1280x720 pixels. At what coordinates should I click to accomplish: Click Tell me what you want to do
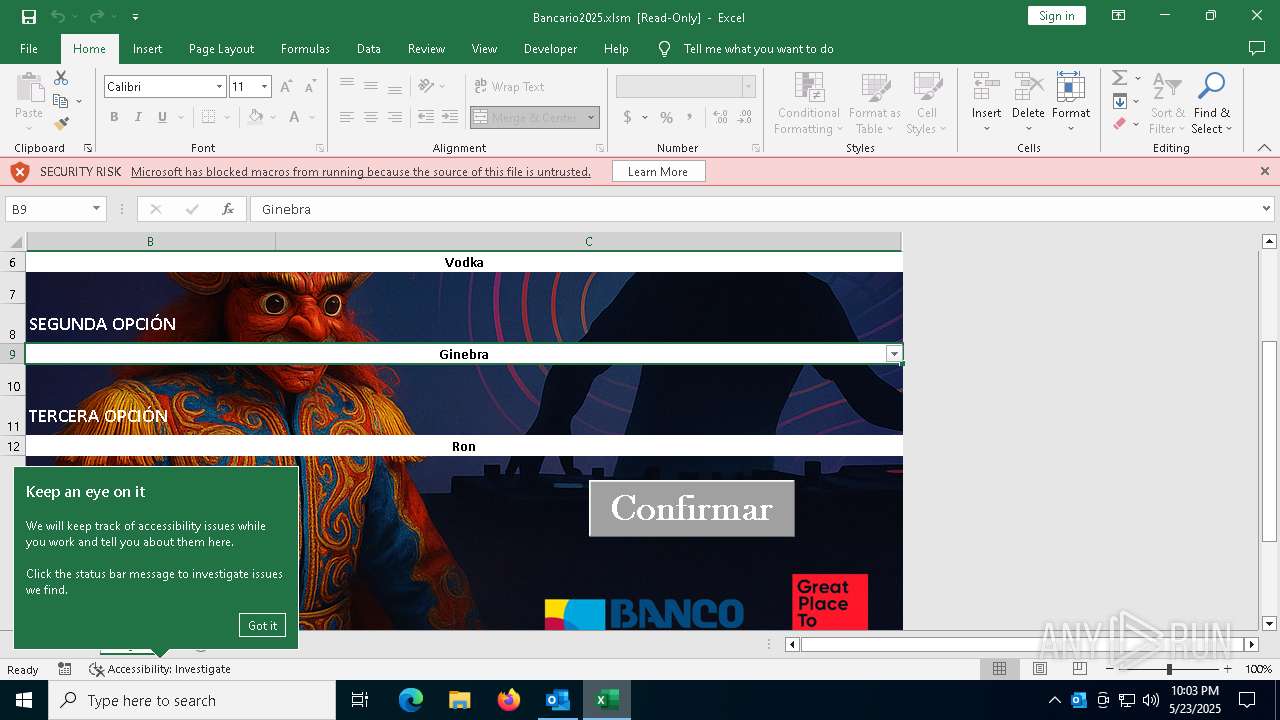click(x=758, y=49)
